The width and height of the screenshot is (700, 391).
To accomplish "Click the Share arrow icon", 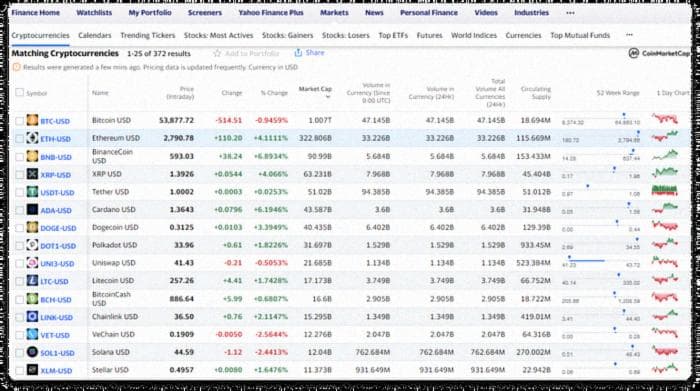I will pos(298,53).
